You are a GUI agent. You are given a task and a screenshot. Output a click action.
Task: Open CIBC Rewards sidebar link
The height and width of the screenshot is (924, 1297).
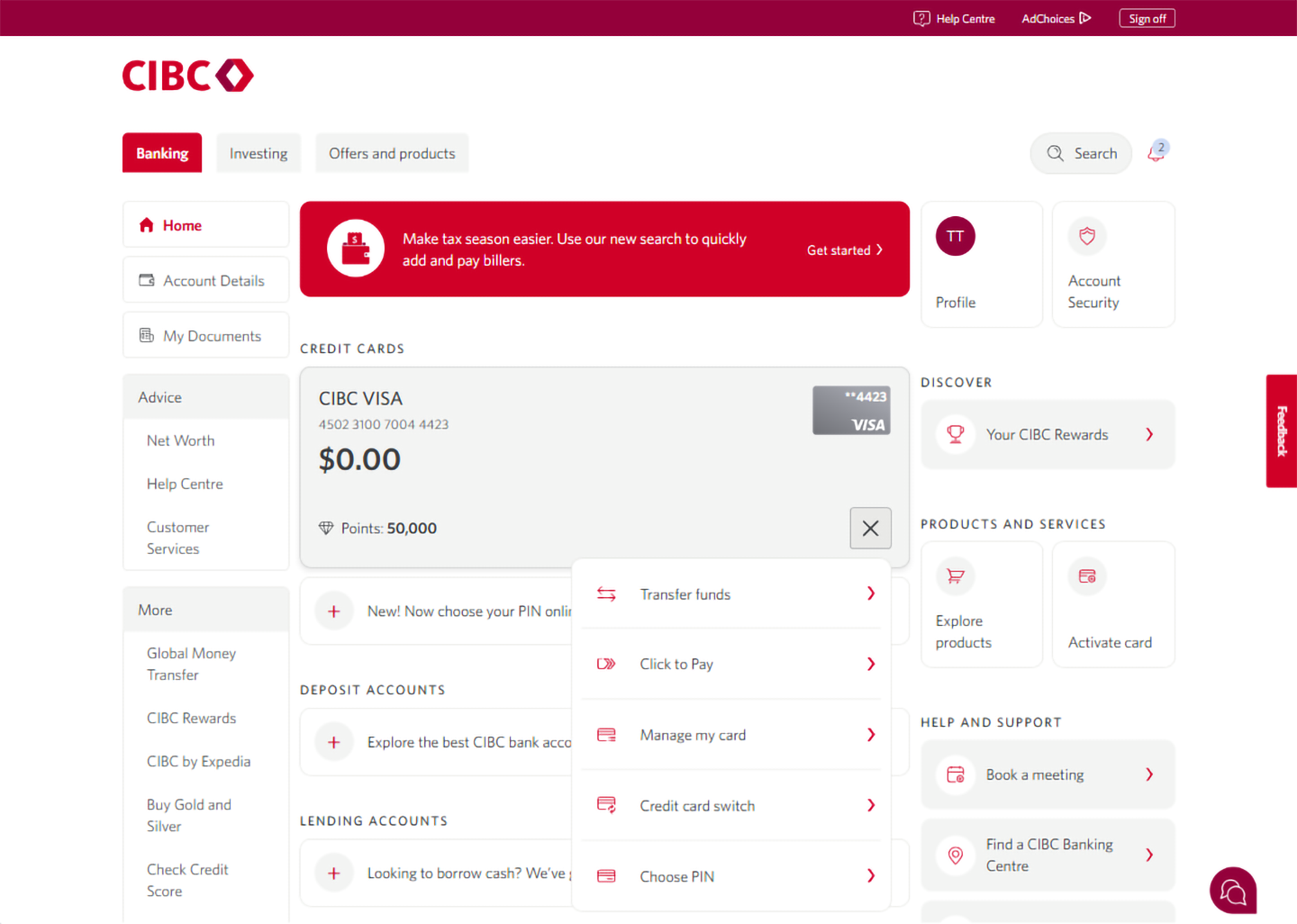[191, 718]
